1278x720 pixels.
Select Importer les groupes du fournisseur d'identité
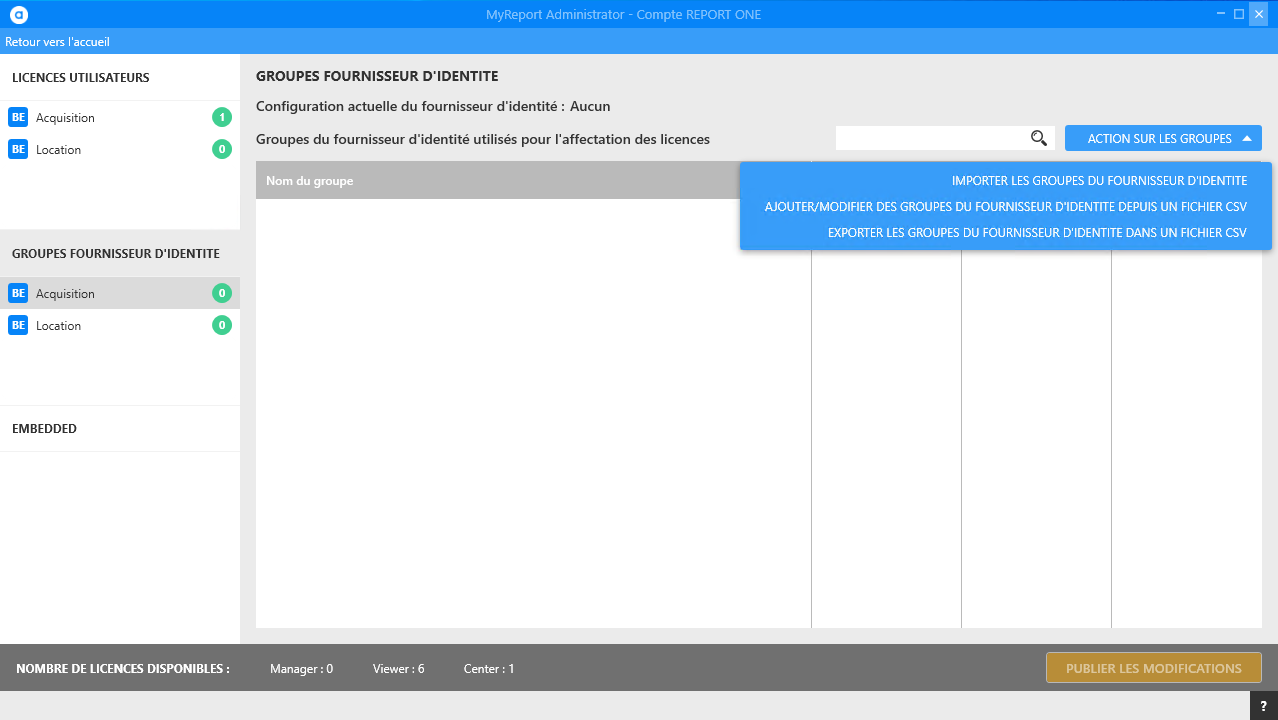coord(1099,181)
